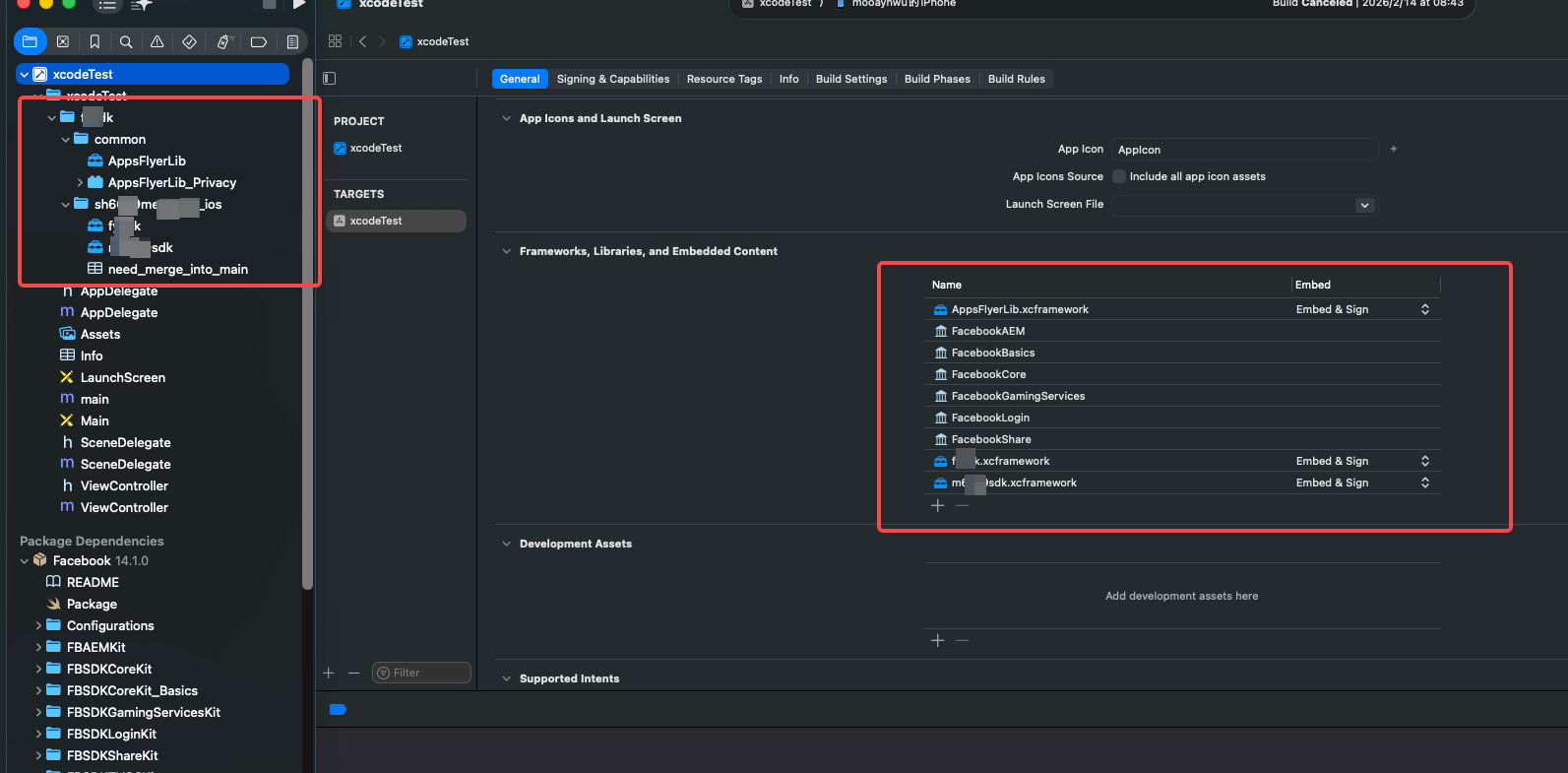Select the Package manifest file

pyautogui.click(x=92, y=605)
